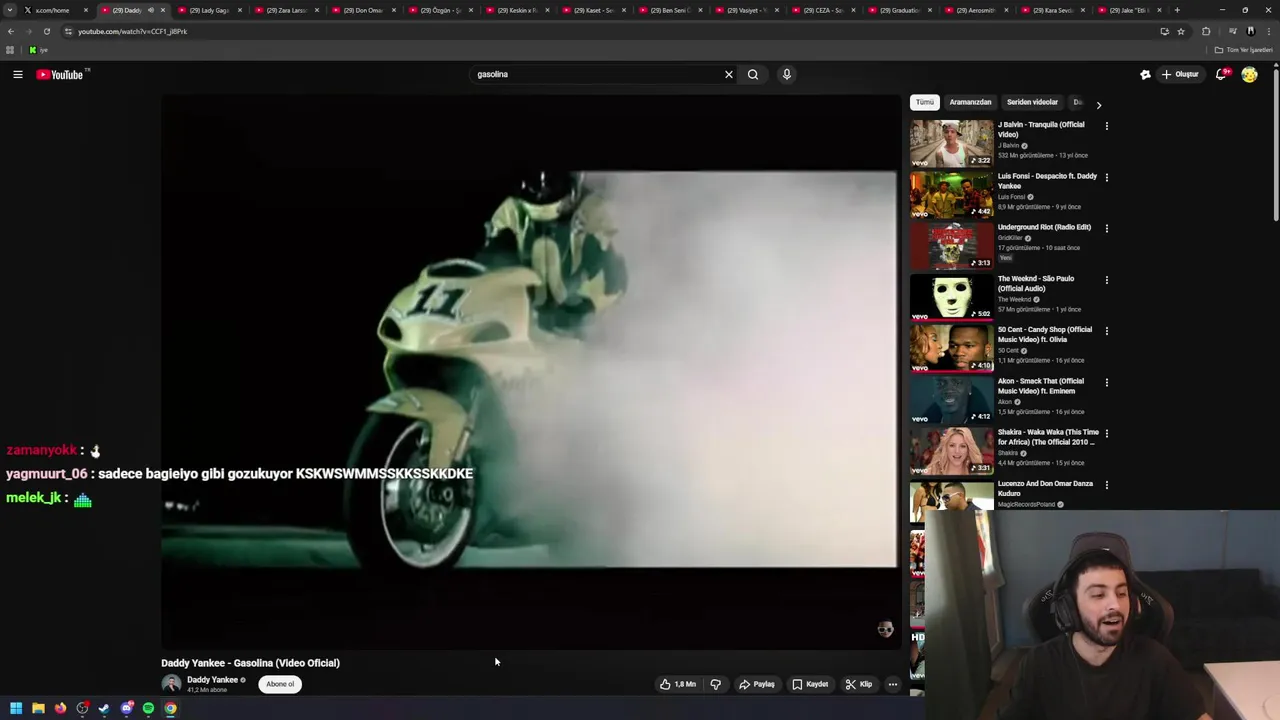Open Daddy Yankee channel name link
This screenshot has width=1280, height=720.
212,680
